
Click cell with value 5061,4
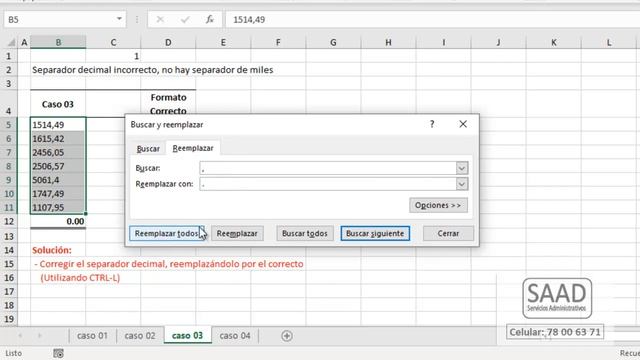pos(58,180)
